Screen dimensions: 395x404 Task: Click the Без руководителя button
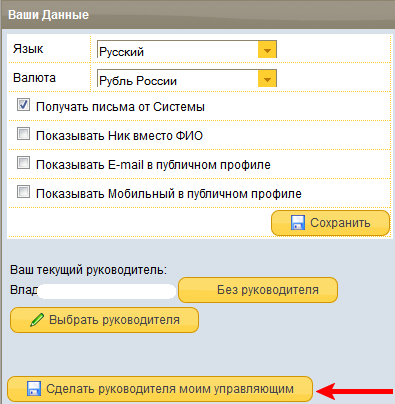coord(258,290)
